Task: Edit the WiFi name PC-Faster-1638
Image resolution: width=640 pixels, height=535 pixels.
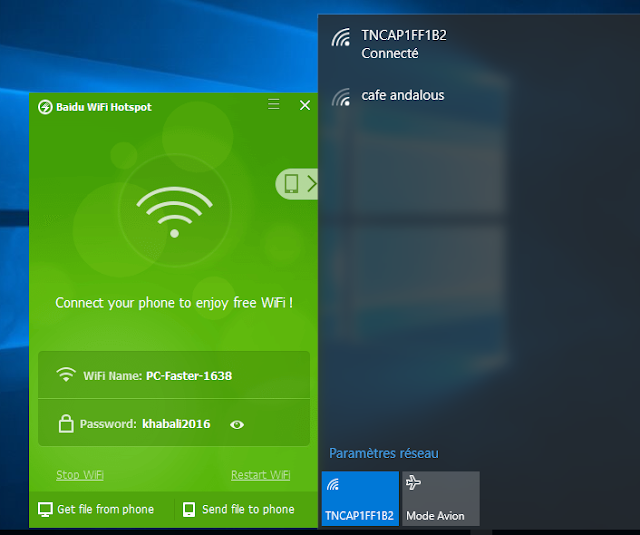Action: 189,376
